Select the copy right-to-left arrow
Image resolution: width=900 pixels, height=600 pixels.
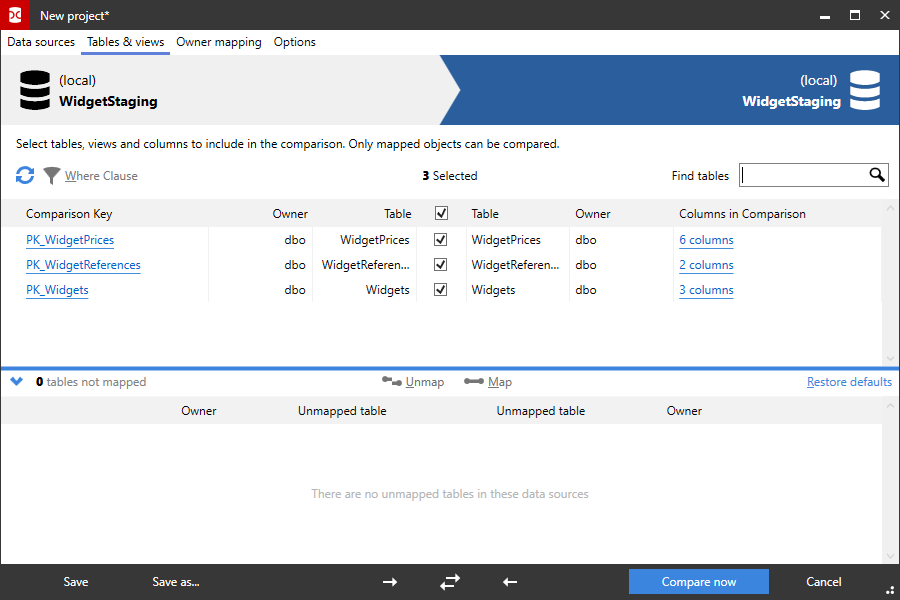509,581
